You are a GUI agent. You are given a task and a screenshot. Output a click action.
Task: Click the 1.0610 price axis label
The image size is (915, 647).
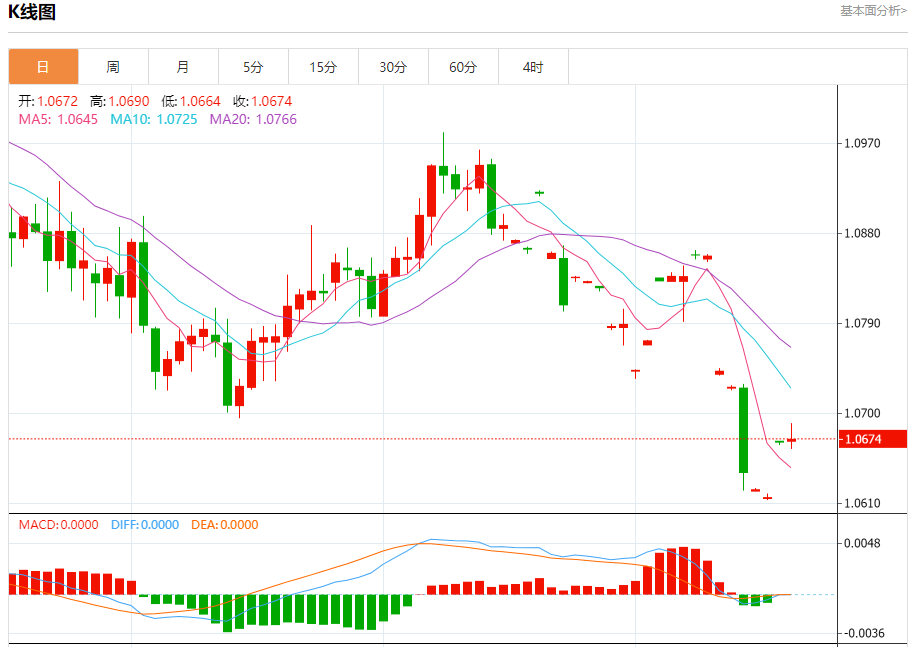[862, 503]
